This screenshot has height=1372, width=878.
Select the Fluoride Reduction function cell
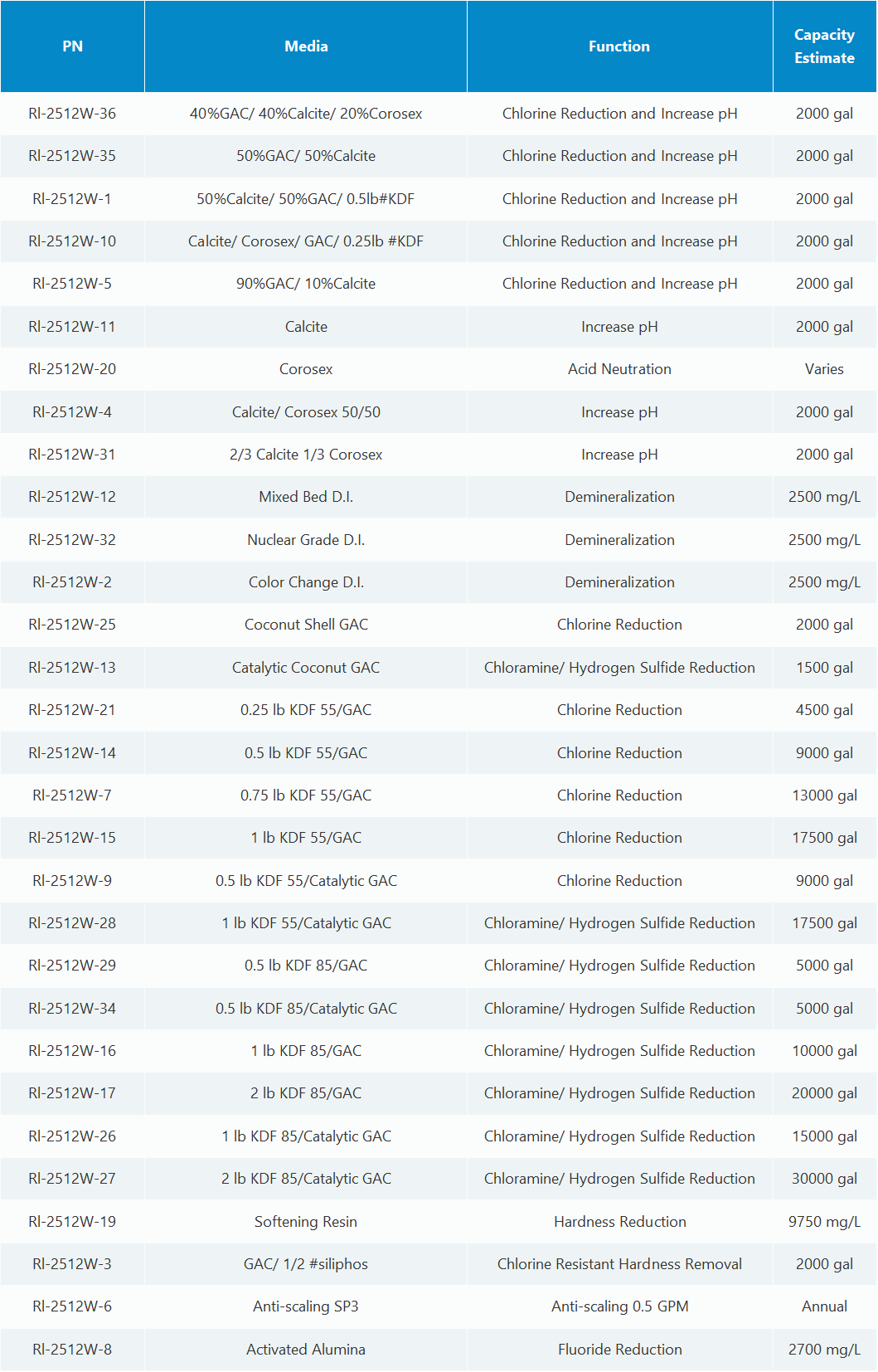[619, 1350]
